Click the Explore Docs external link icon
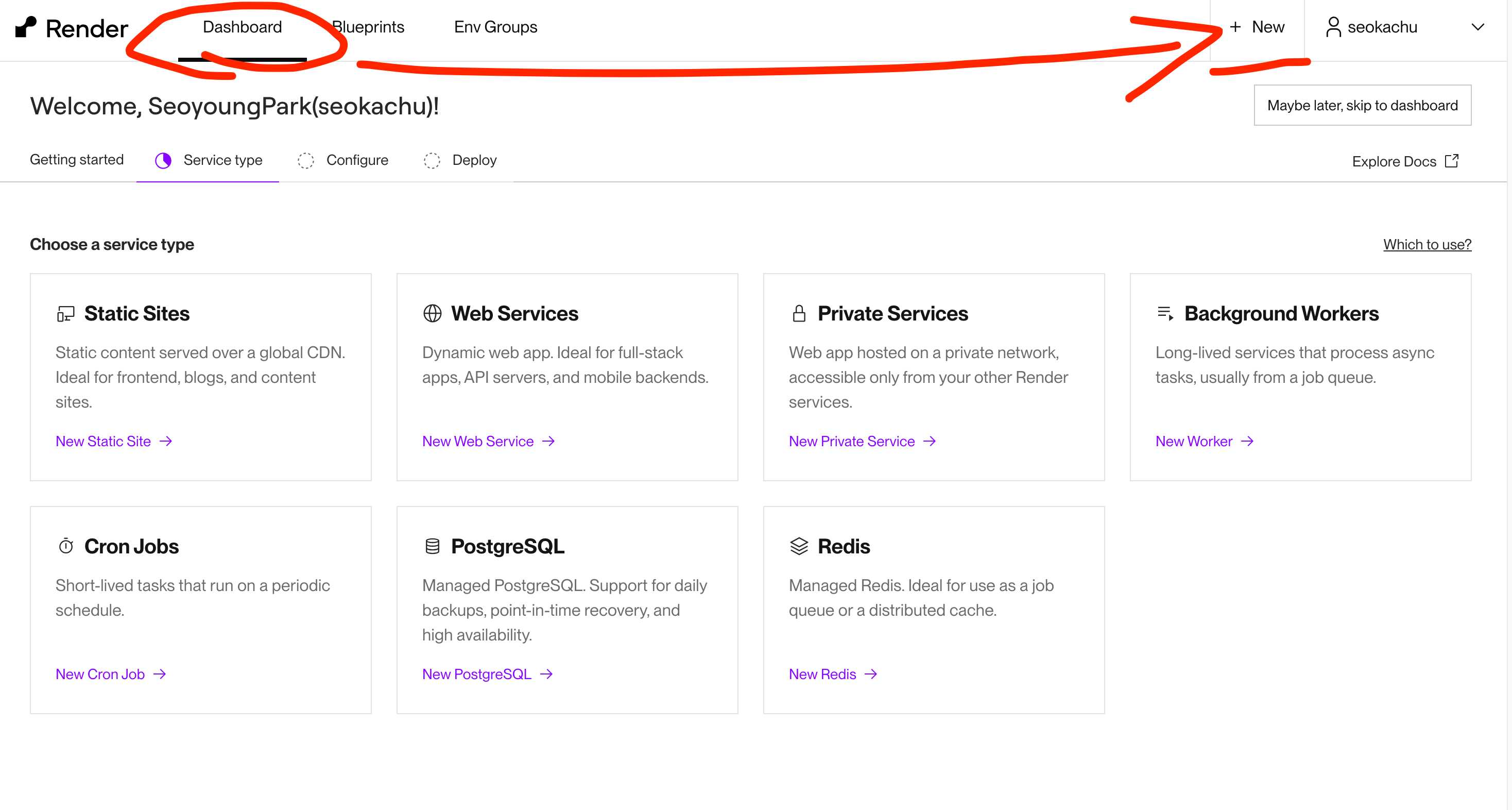This screenshot has width=1512, height=810. (1452, 161)
